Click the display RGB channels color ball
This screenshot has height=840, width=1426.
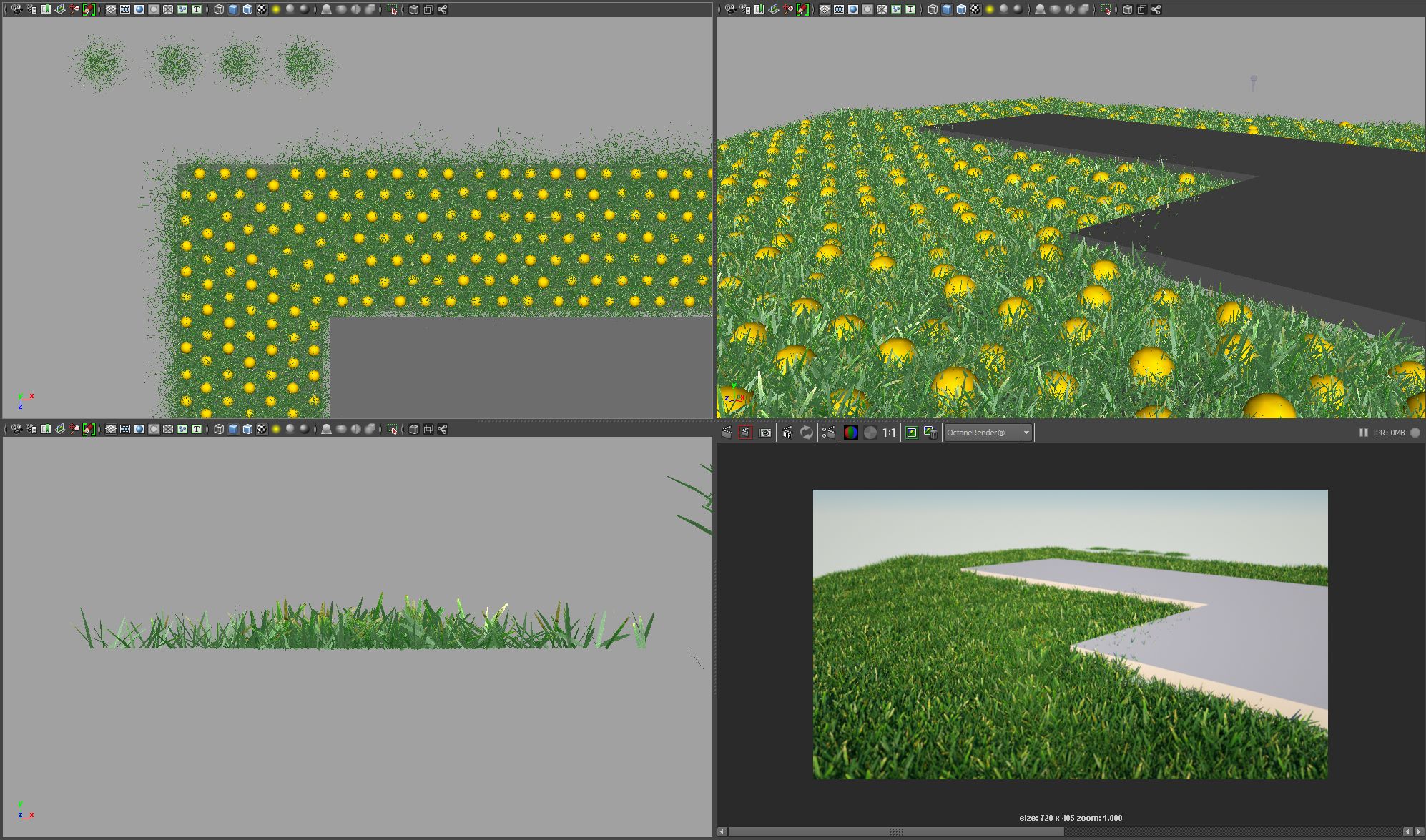click(850, 433)
